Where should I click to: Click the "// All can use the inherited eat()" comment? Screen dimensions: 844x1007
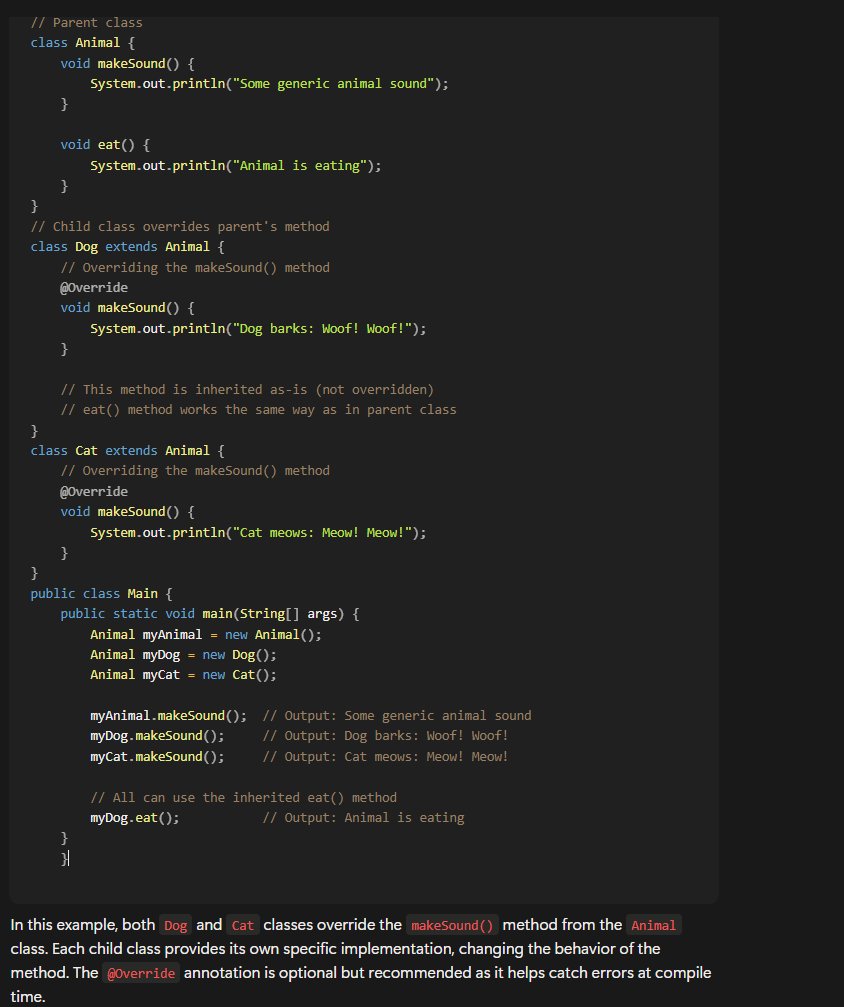click(243, 798)
